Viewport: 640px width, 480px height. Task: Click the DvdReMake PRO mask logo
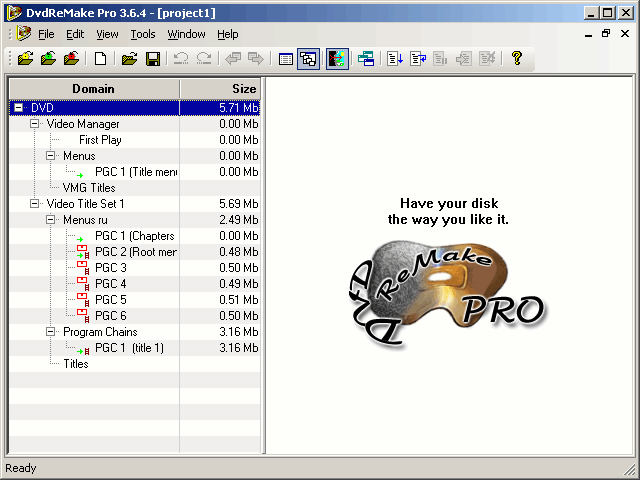pos(447,293)
